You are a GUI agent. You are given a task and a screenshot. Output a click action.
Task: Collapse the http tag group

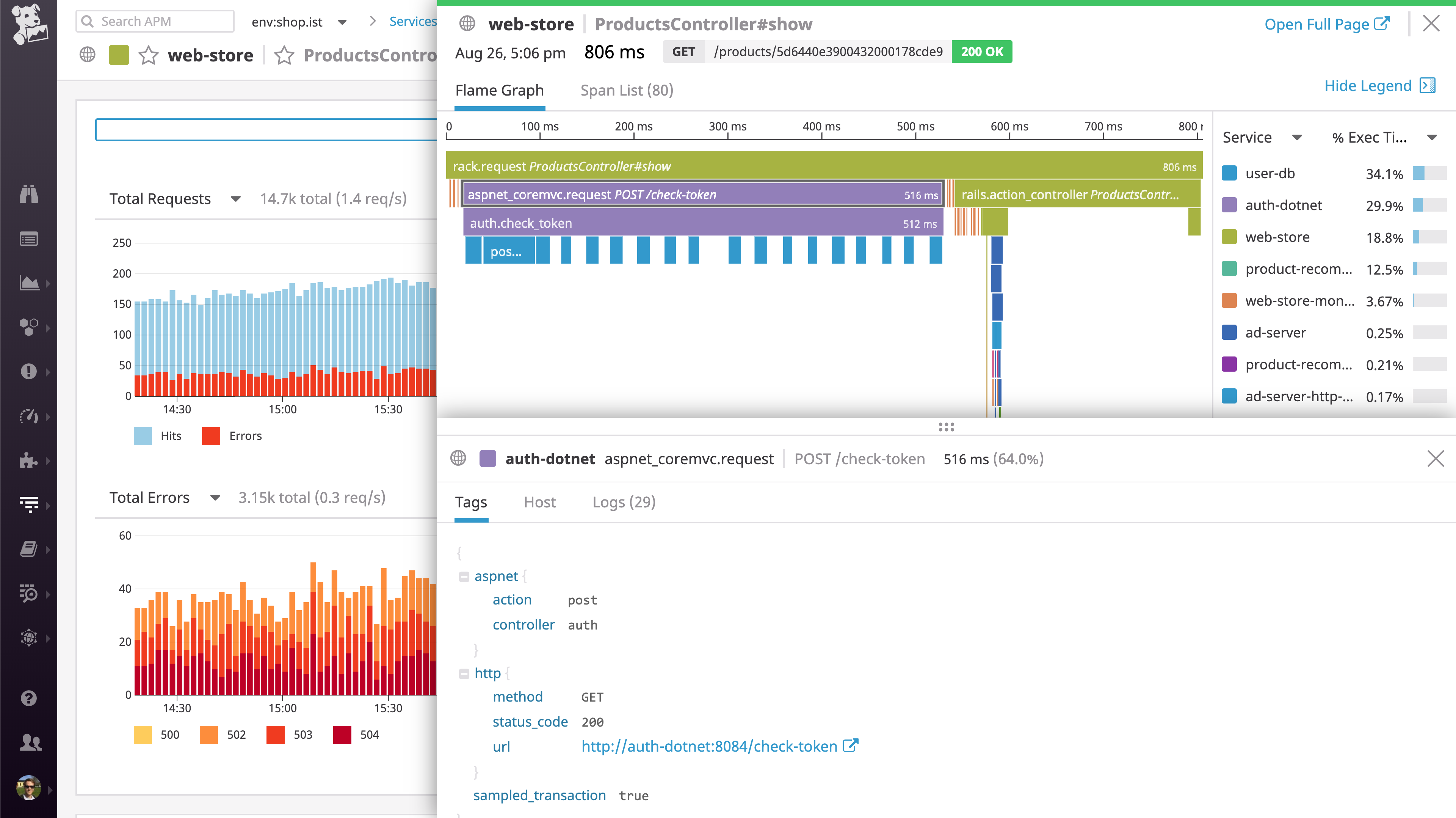(464, 673)
